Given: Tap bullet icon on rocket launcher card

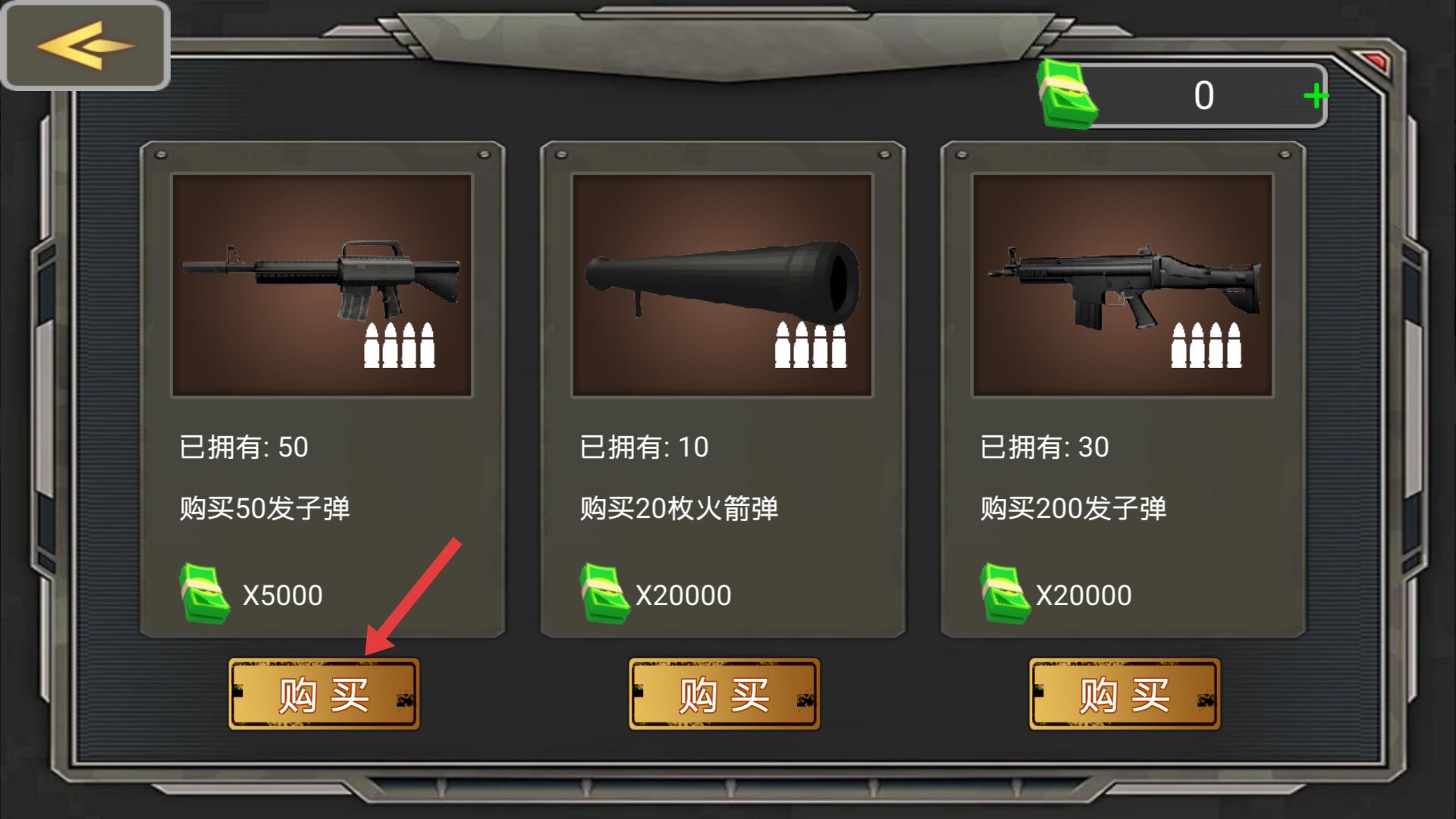Looking at the screenshot, I should pyautogui.click(x=811, y=346).
